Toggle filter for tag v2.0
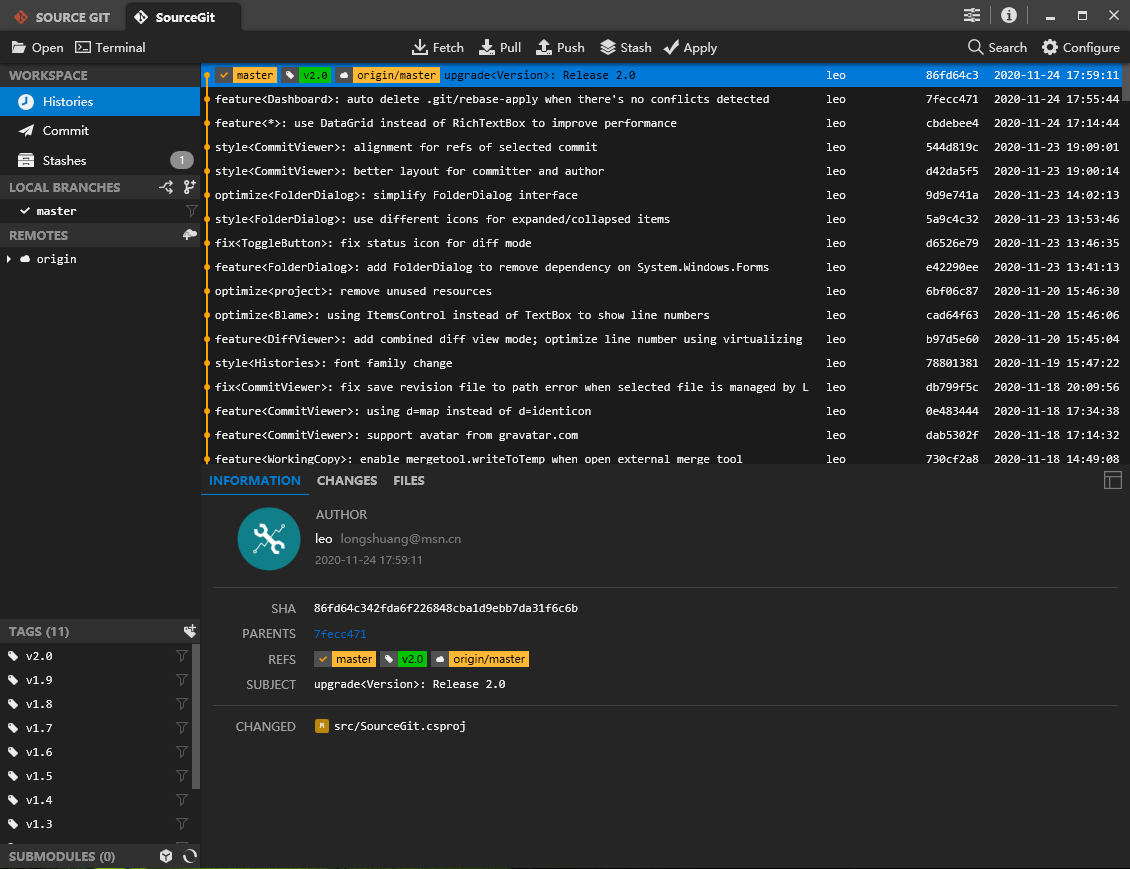1130x869 pixels. [182, 656]
